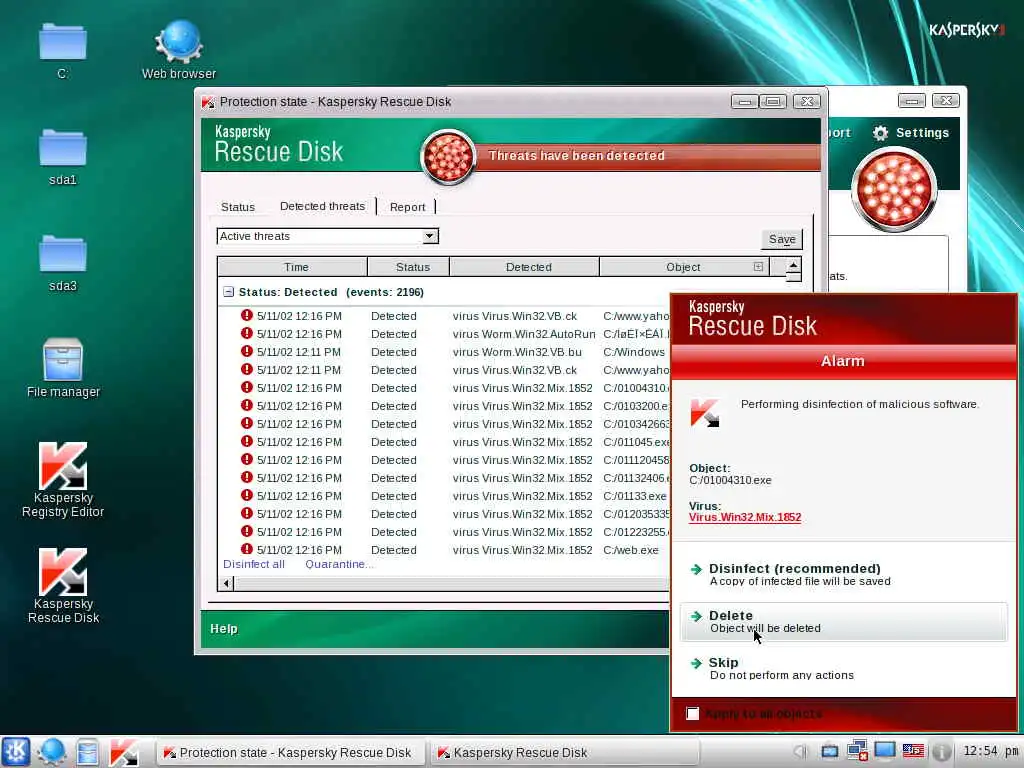Screen dimensions: 1024x768
Task: Choose Skip in Alarm dialog
Action: [x=843, y=668]
